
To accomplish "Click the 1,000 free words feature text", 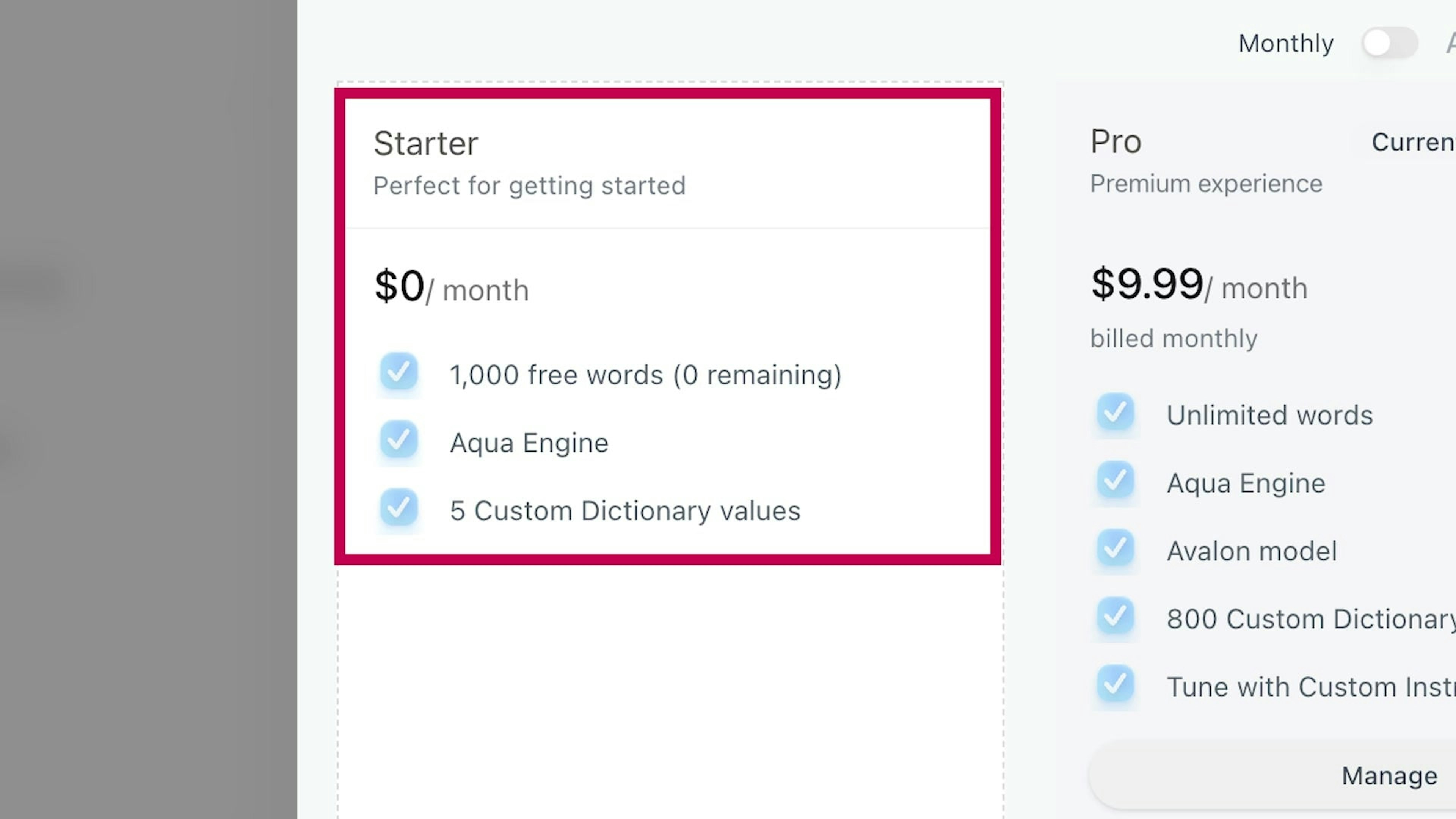I will (x=645, y=375).
